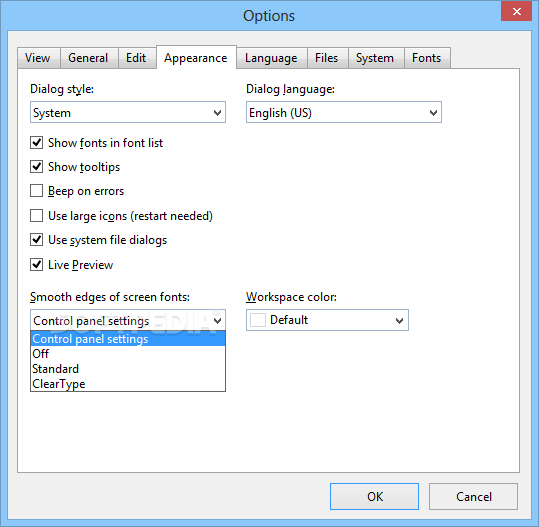539x527 pixels.
Task: Confirm settings with the OK button
Action: pyautogui.click(x=374, y=496)
